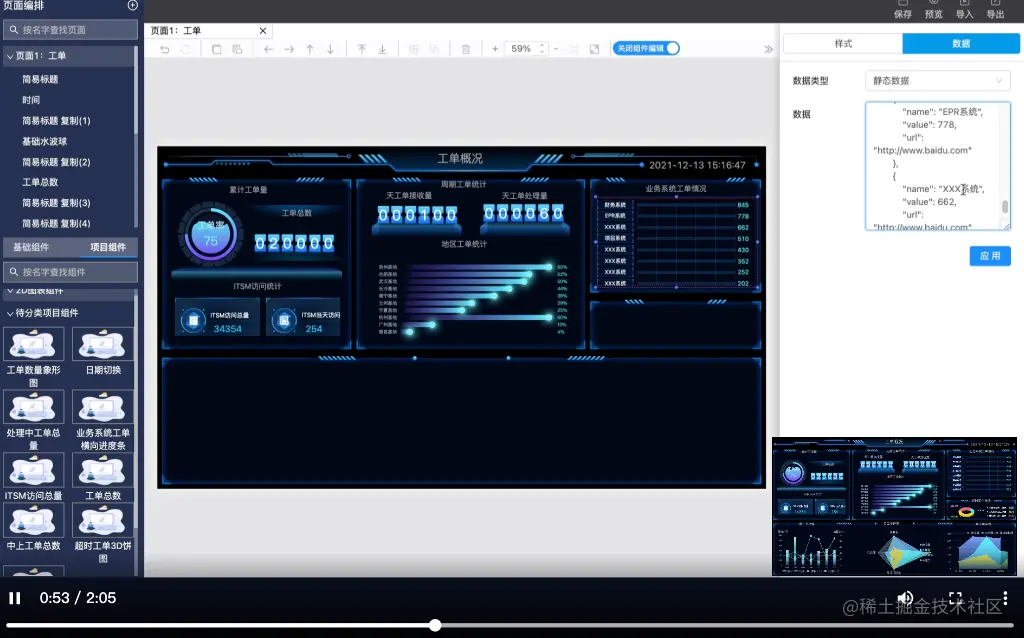Pick the 日期切换 component thumbnail

pos(103,344)
